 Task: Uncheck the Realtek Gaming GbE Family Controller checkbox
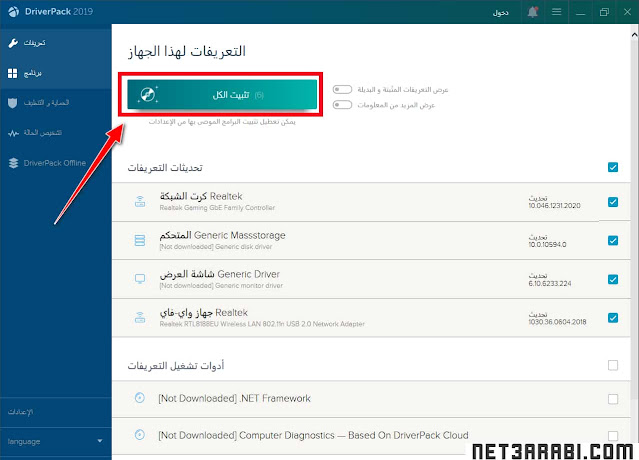click(613, 202)
